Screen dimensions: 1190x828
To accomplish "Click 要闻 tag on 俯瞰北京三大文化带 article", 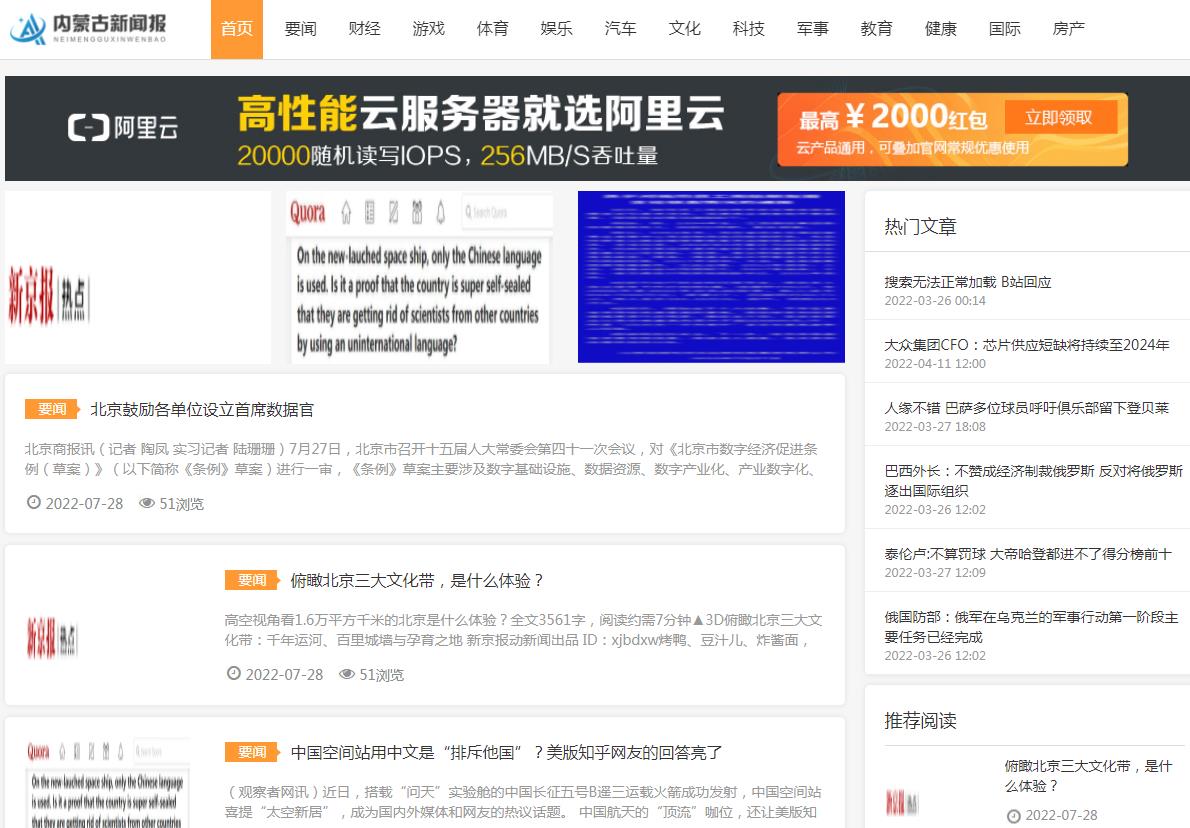I will tap(253, 580).
